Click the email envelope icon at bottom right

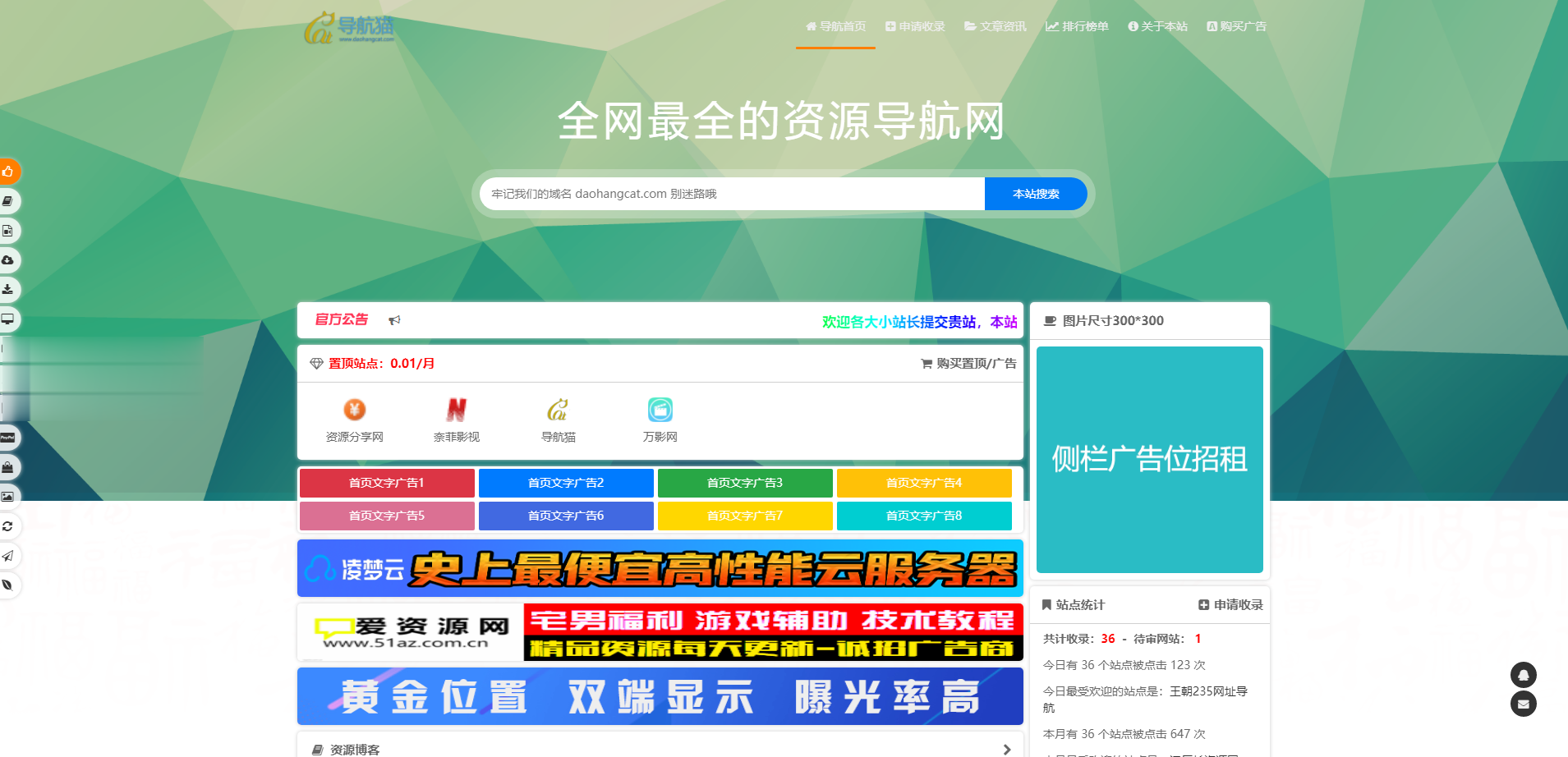pyautogui.click(x=1523, y=704)
